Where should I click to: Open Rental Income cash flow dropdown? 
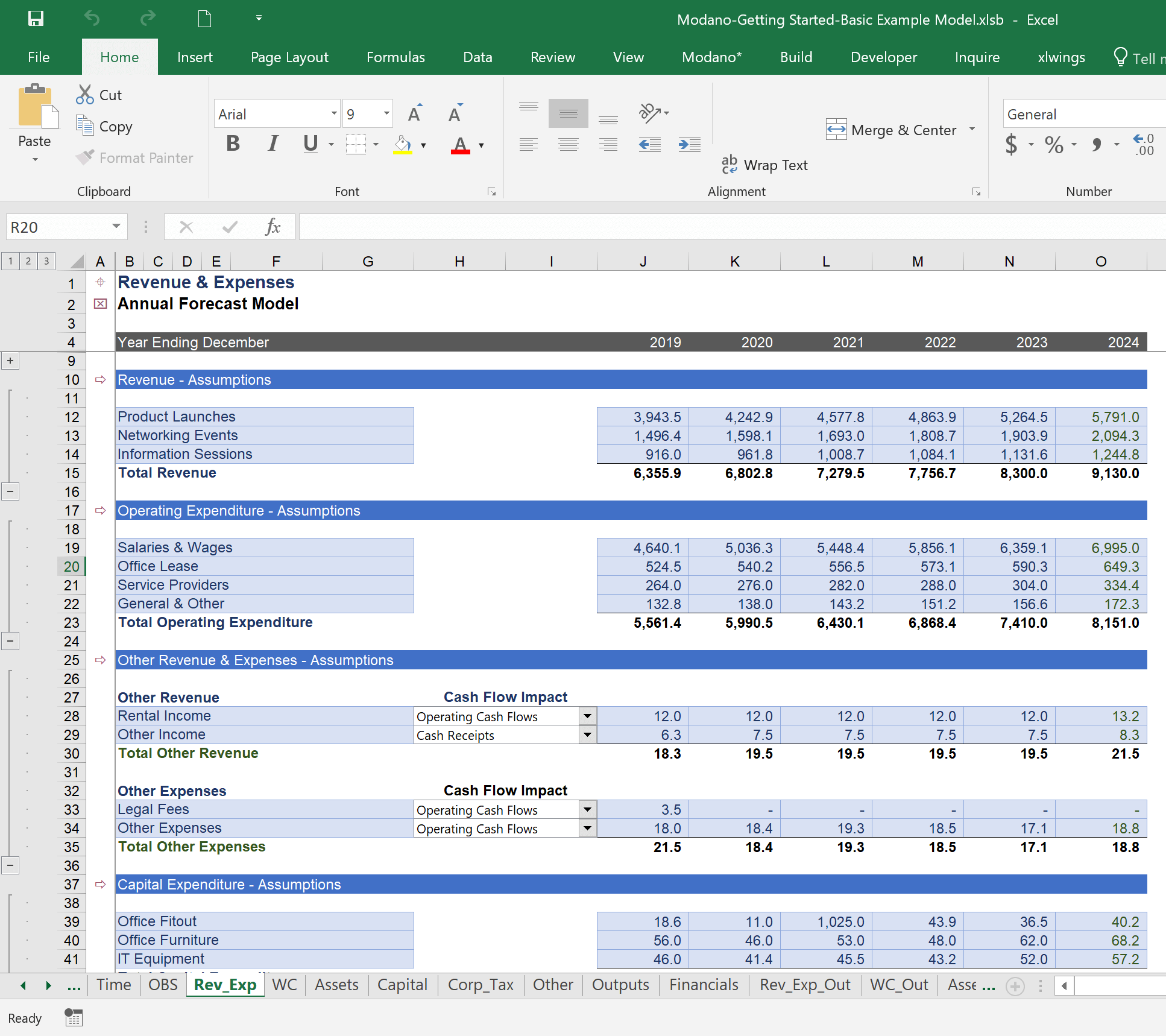click(x=587, y=716)
